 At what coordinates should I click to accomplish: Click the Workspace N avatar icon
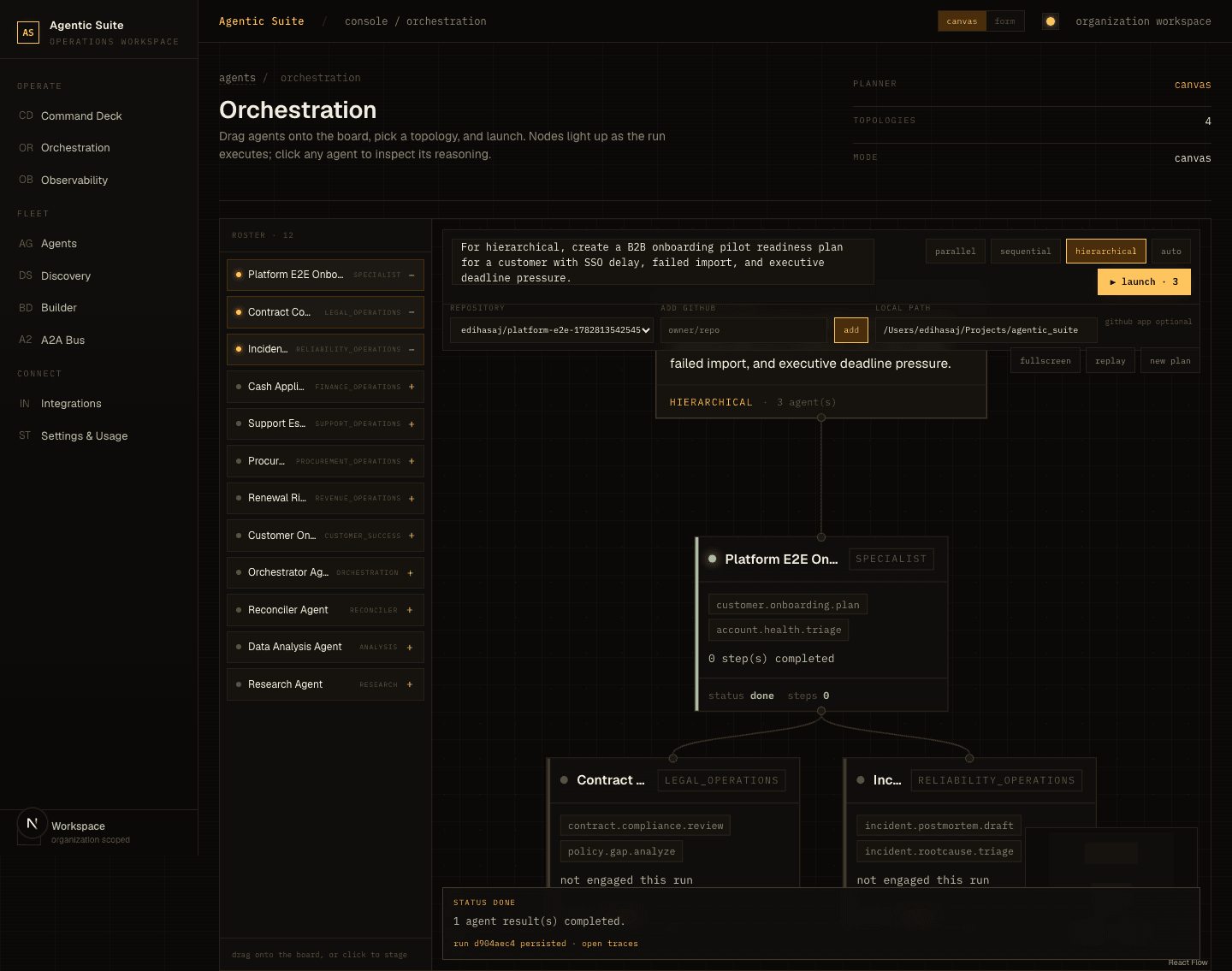33,824
